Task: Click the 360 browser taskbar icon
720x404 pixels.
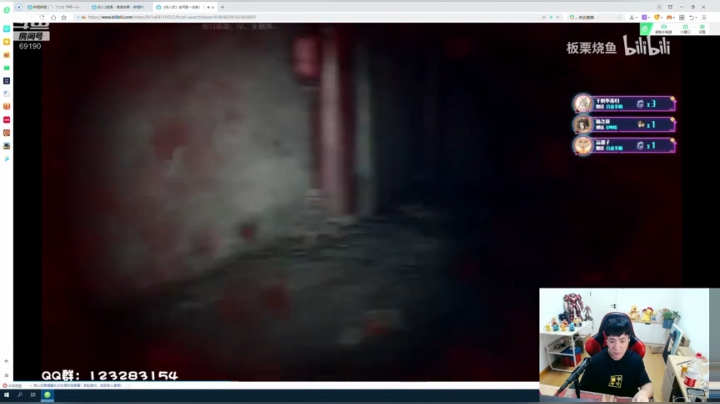Action: (x=47, y=395)
